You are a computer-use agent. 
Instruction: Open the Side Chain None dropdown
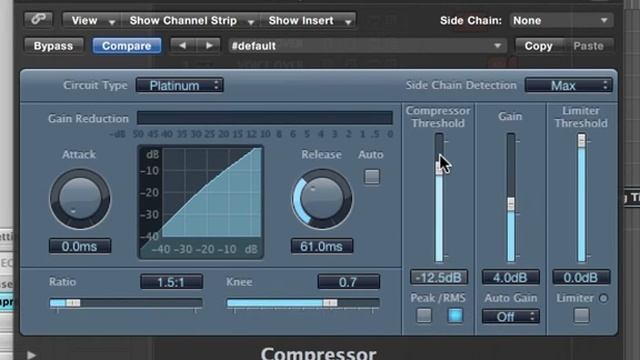click(x=561, y=20)
